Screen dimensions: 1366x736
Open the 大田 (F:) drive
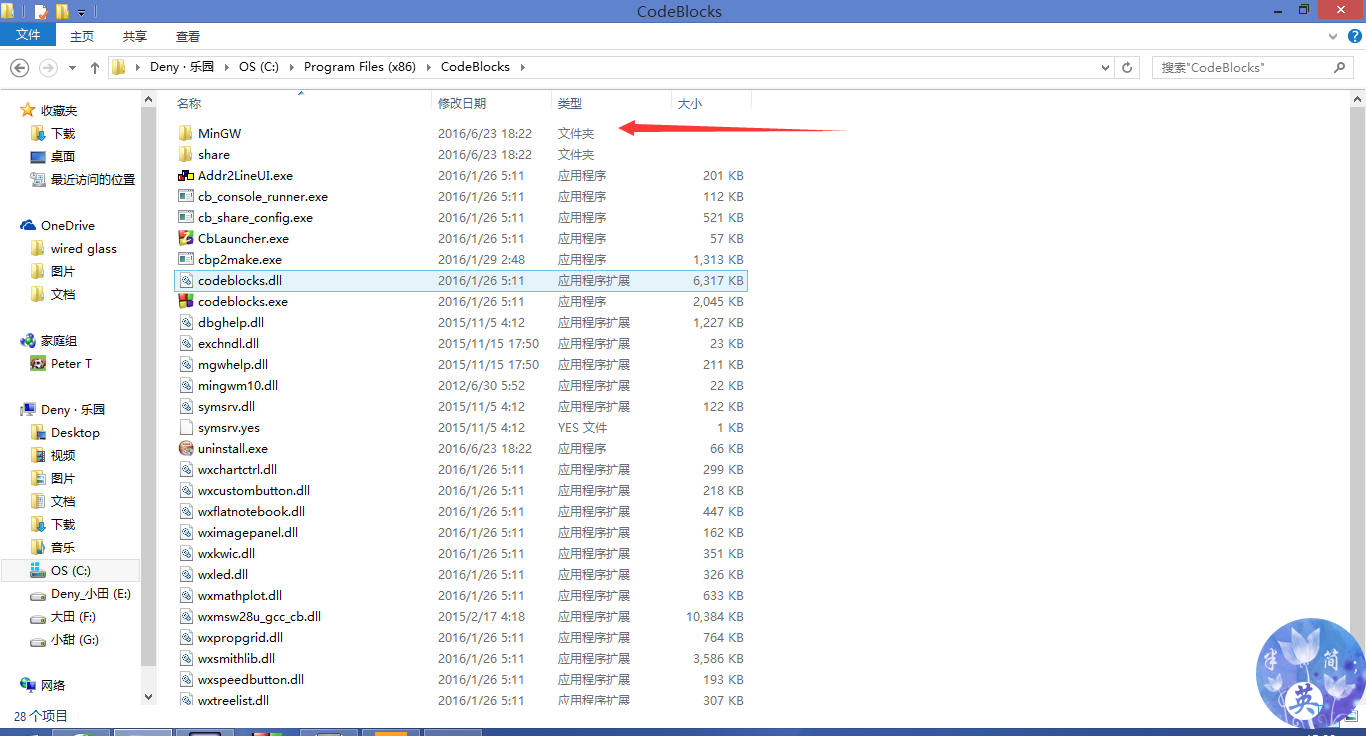[73, 617]
